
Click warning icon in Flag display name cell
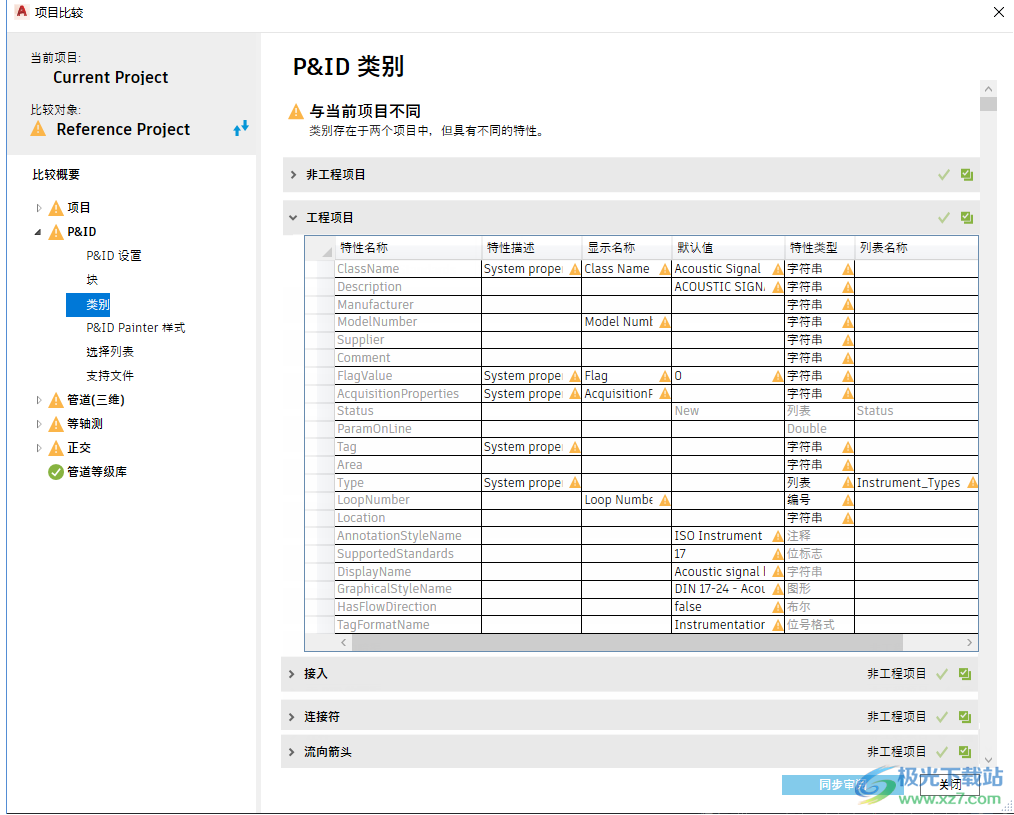point(664,376)
